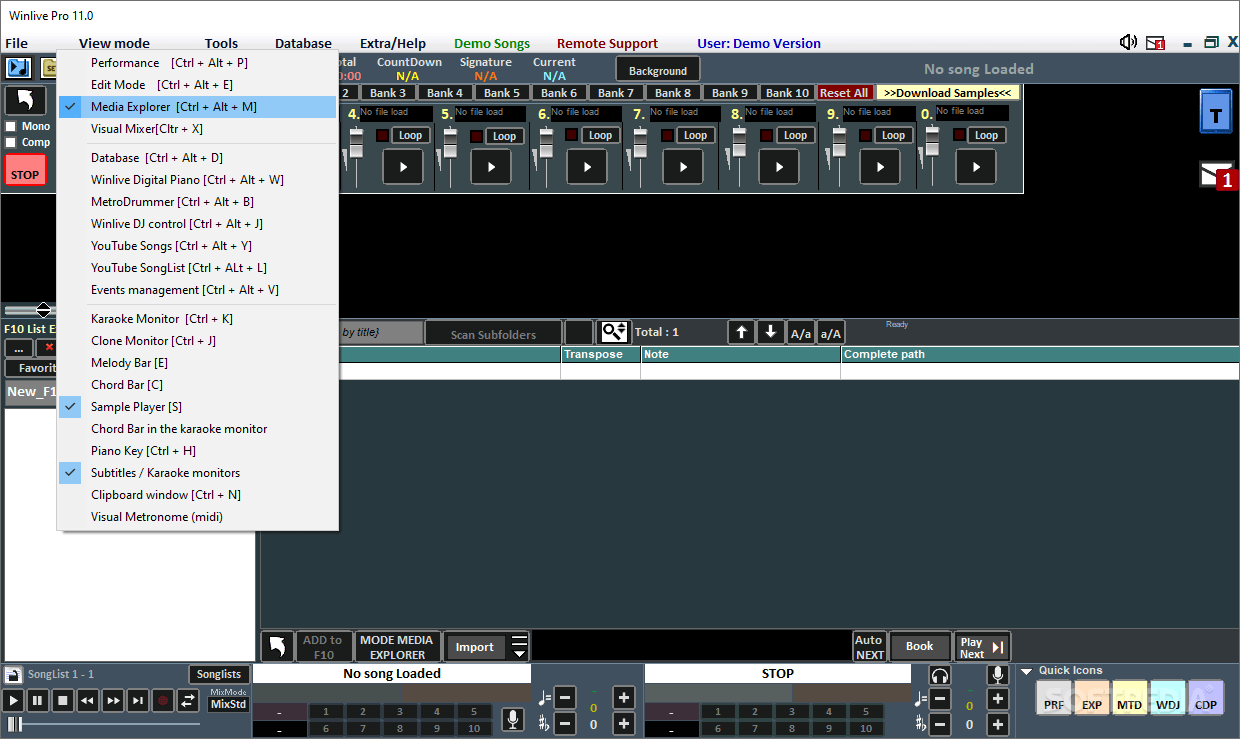Enable the Comp checkbox
Viewport: 1240px width, 739px height.
click(11, 143)
